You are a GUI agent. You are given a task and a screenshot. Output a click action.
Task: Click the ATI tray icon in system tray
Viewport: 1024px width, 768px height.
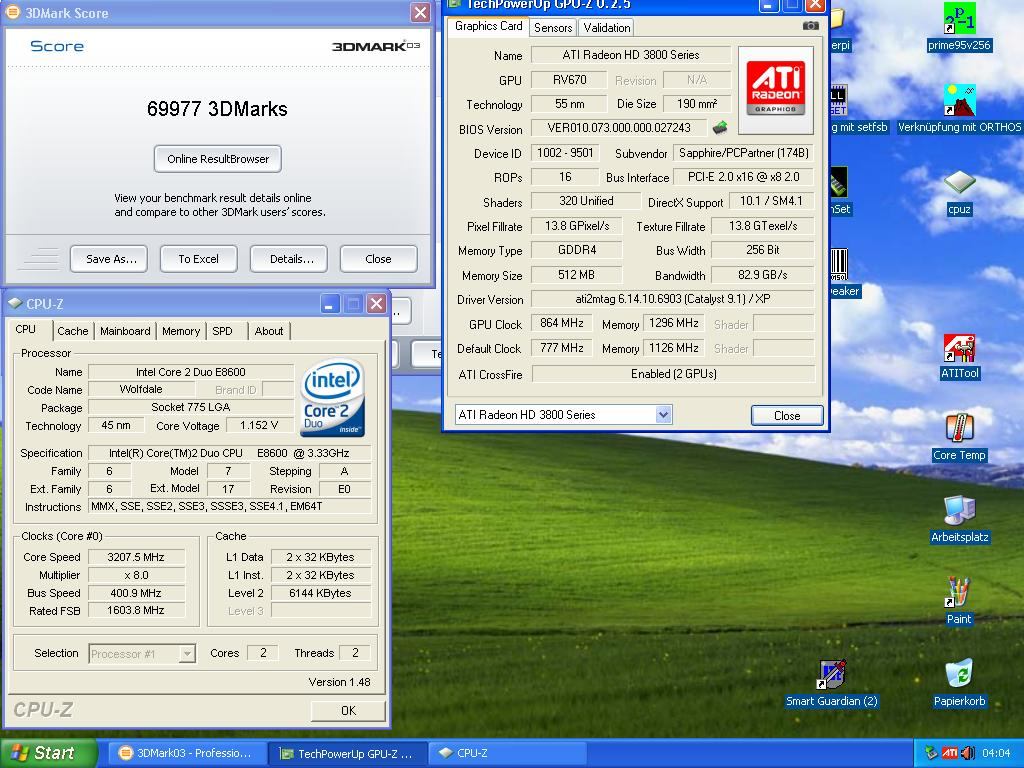click(950, 753)
